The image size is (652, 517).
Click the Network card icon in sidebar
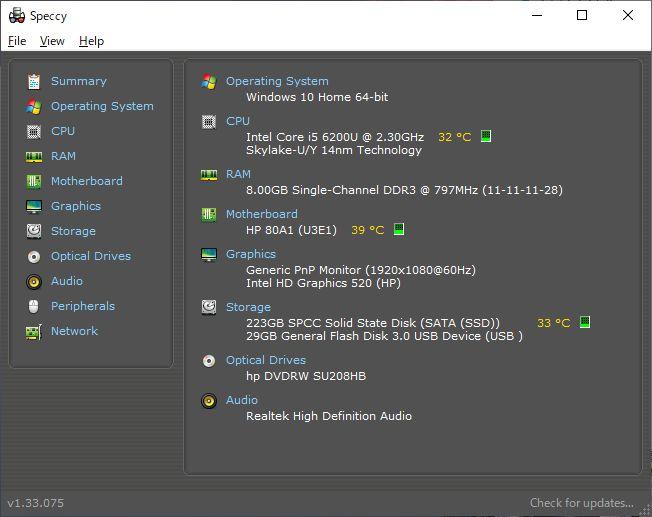tap(34, 332)
